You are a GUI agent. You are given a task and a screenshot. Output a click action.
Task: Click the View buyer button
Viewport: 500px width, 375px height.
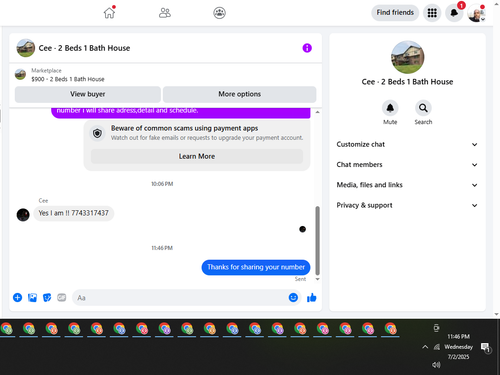coord(88,94)
